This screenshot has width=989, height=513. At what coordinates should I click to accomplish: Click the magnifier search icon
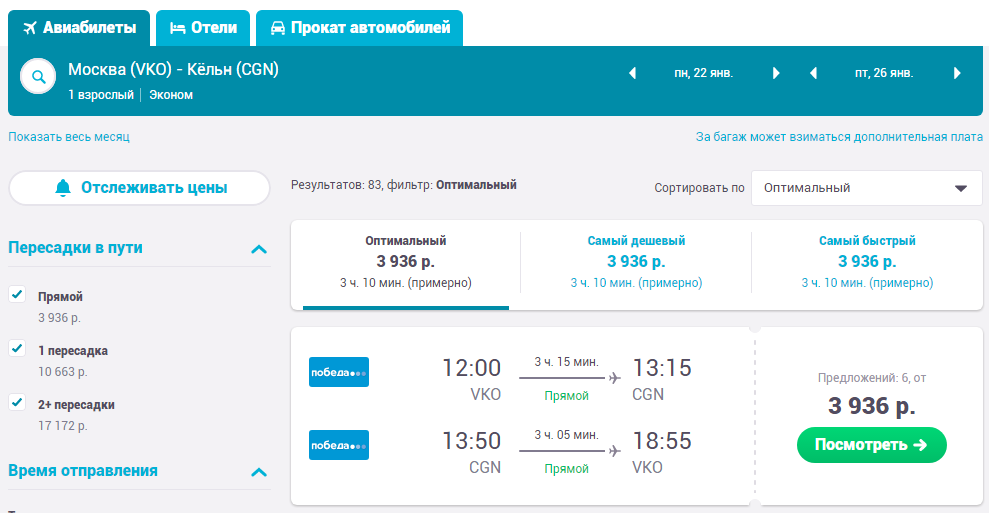pyautogui.click(x=38, y=76)
